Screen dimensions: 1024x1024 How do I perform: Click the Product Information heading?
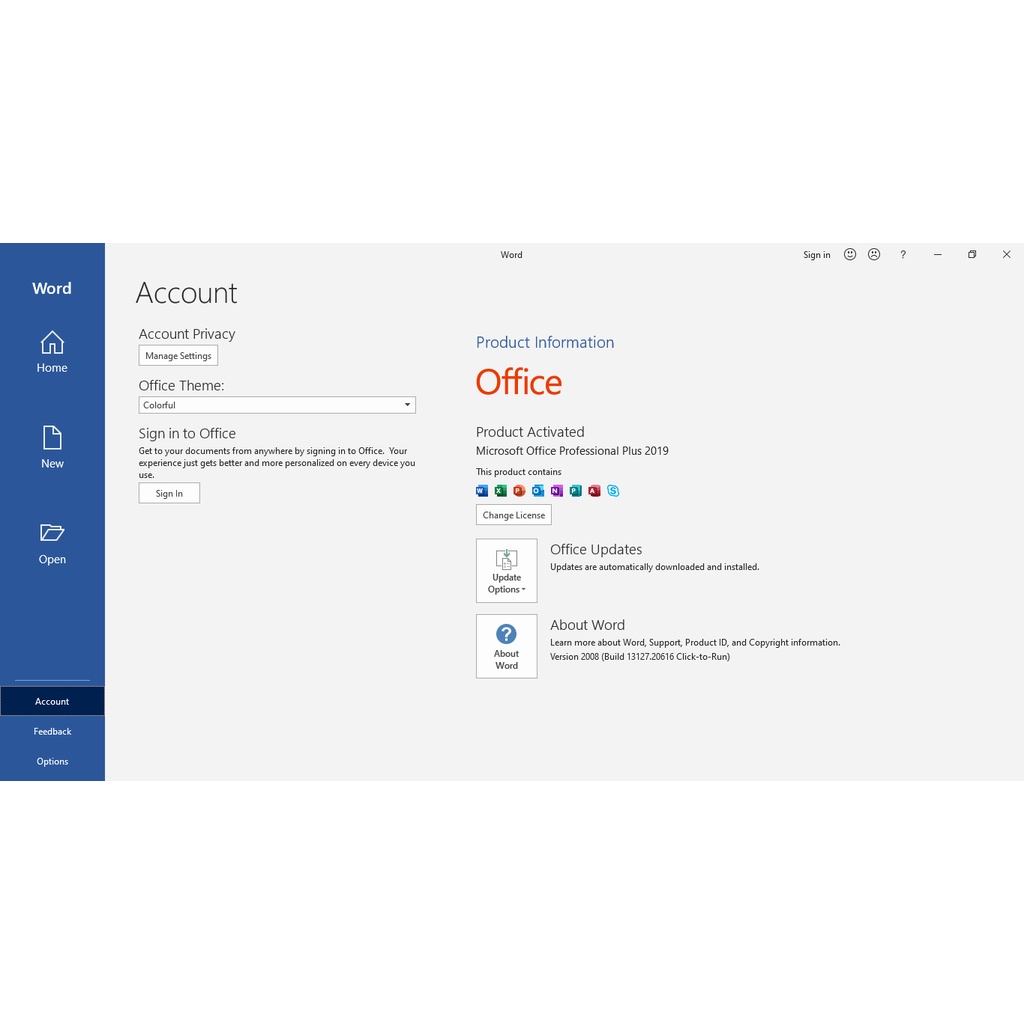click(545, 342)
